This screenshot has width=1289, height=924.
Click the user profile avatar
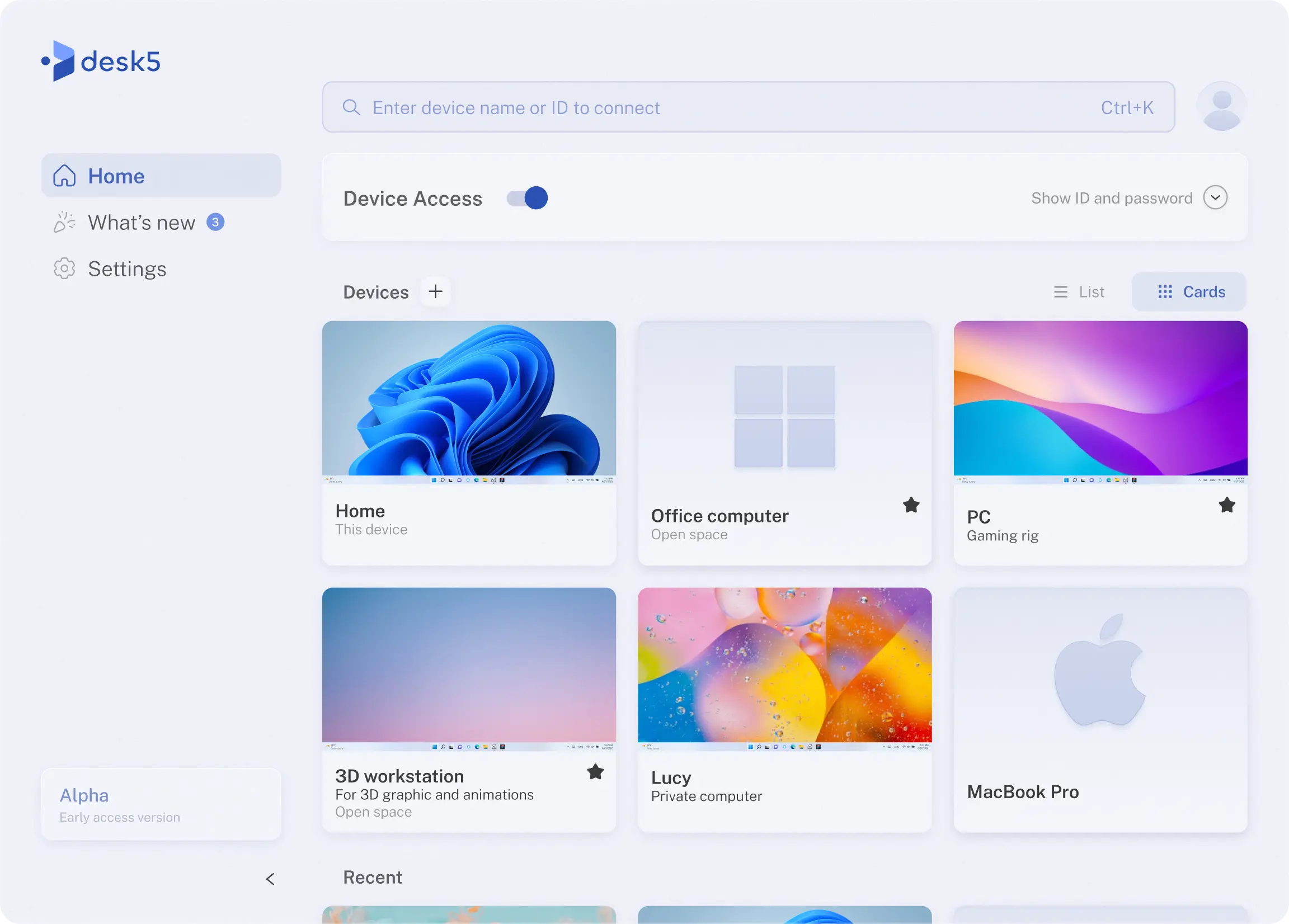pyautogui.click(x=1221, y=107)
